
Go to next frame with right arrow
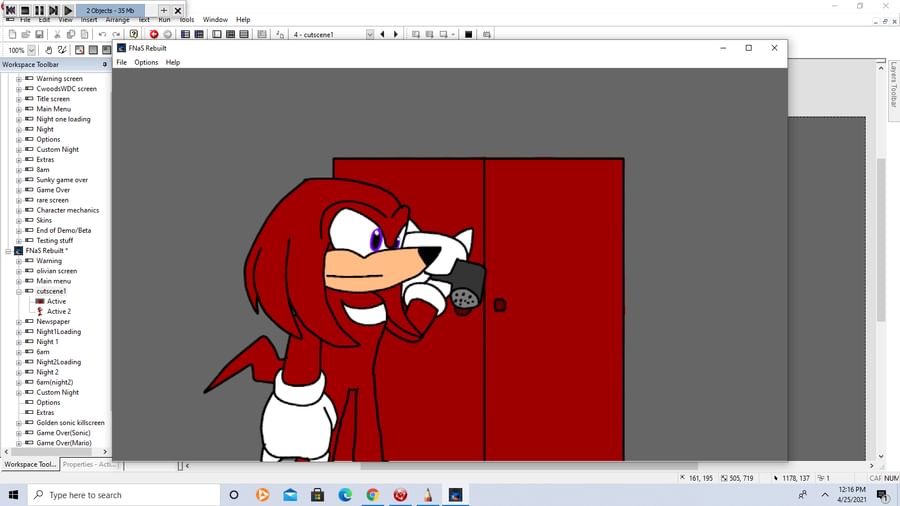point(395,34)
